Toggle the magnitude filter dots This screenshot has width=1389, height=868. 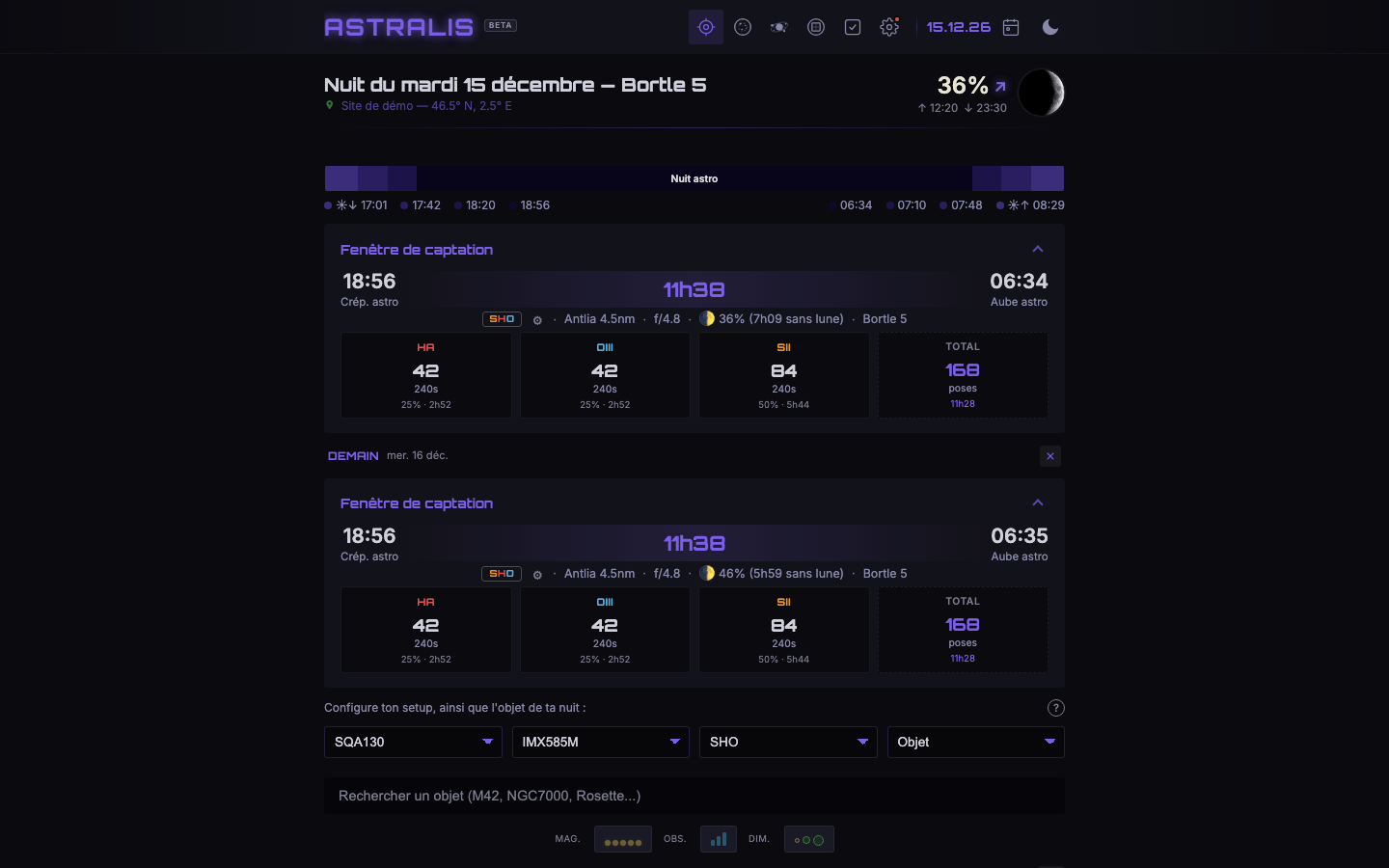[x=623, y=839]
